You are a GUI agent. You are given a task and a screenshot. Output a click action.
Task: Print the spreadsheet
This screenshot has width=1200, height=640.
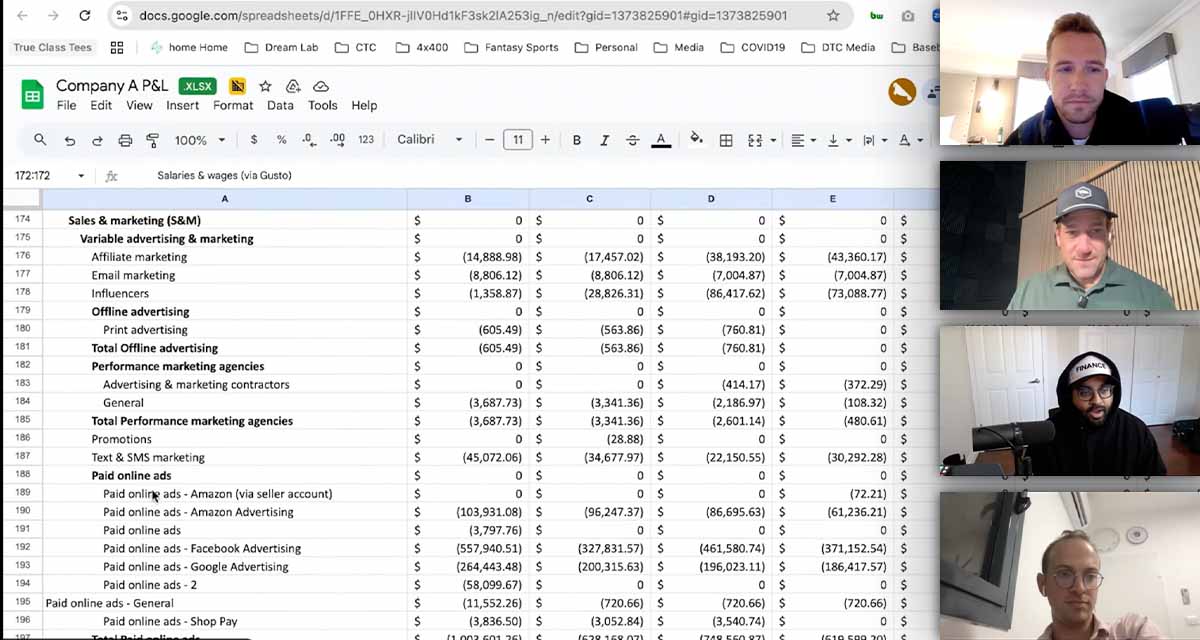(x=125, y=140)
